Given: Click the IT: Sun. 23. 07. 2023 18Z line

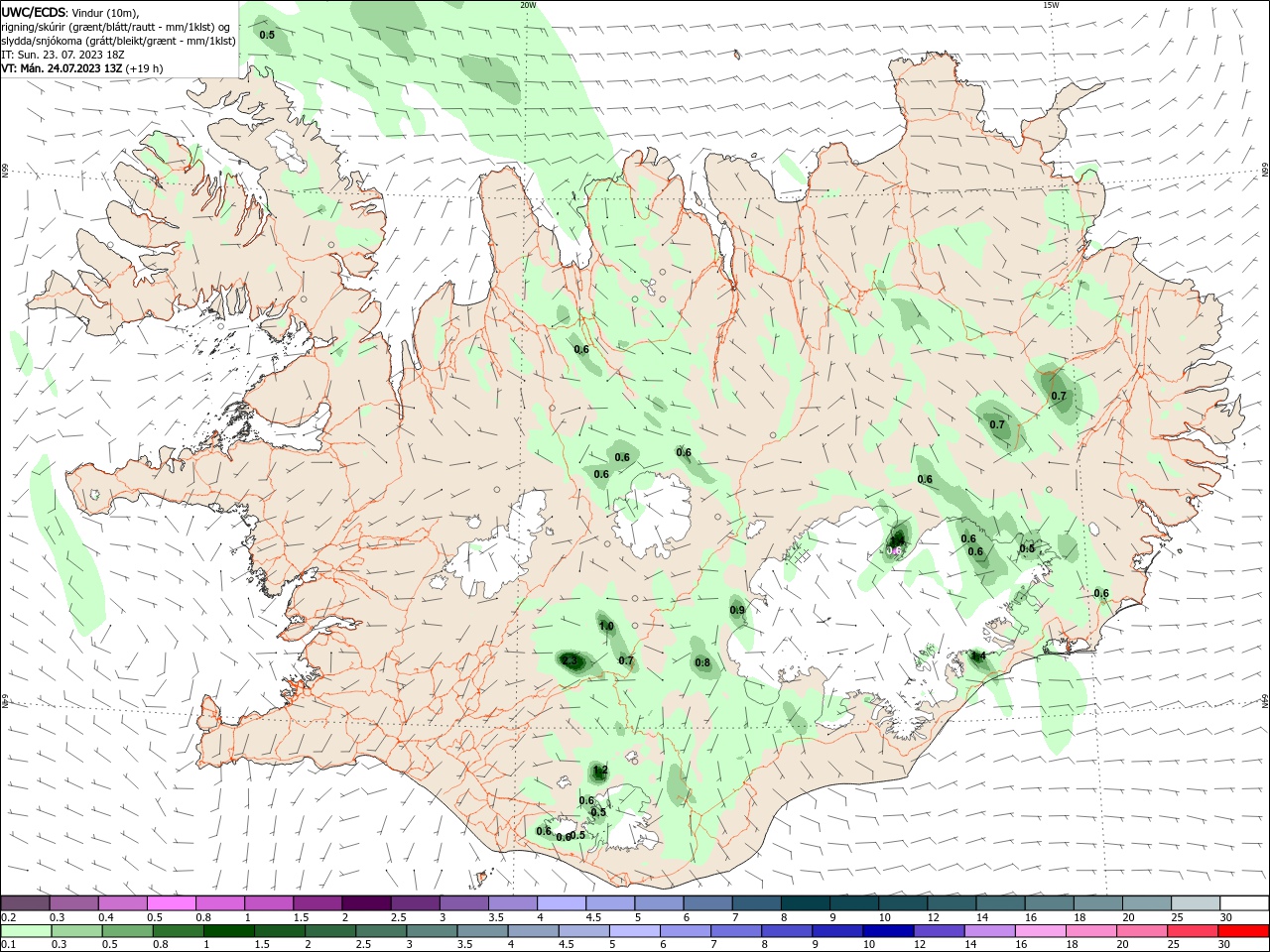Looking at the screenshot, I should coord(61,55).
